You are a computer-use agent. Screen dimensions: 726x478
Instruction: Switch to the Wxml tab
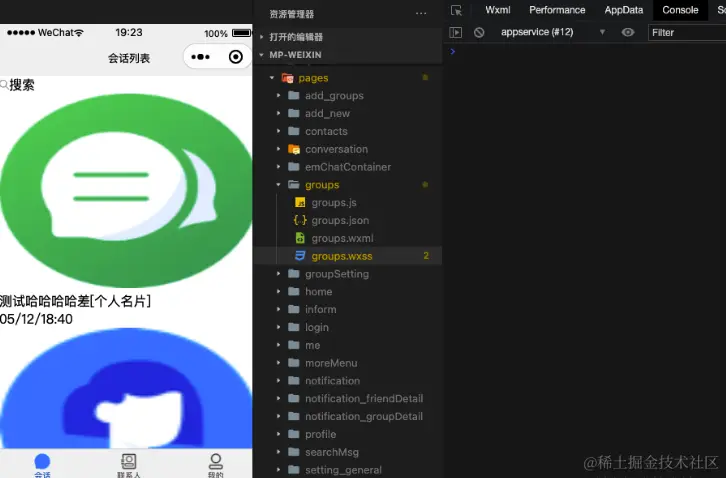[498, 10]
